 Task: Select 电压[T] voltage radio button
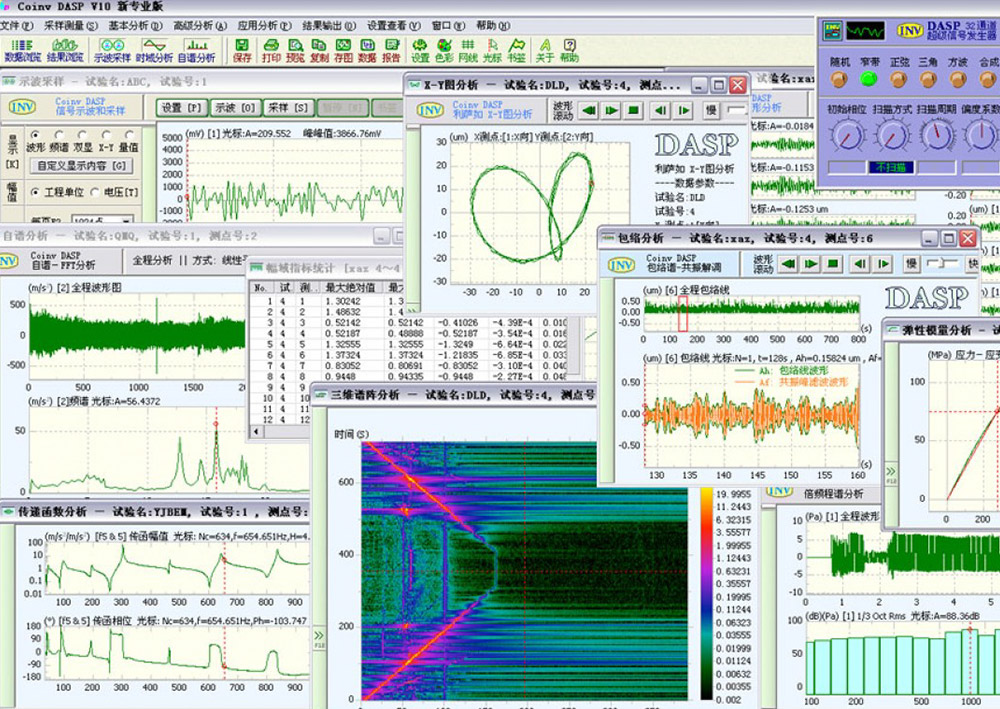[x=95, y=191]
